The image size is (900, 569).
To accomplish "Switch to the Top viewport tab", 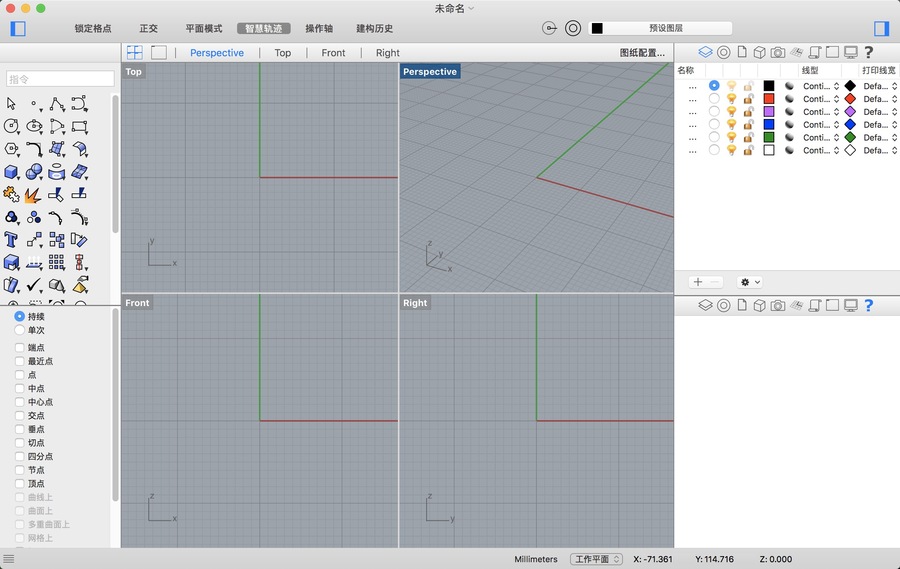I will pos(282,53).
